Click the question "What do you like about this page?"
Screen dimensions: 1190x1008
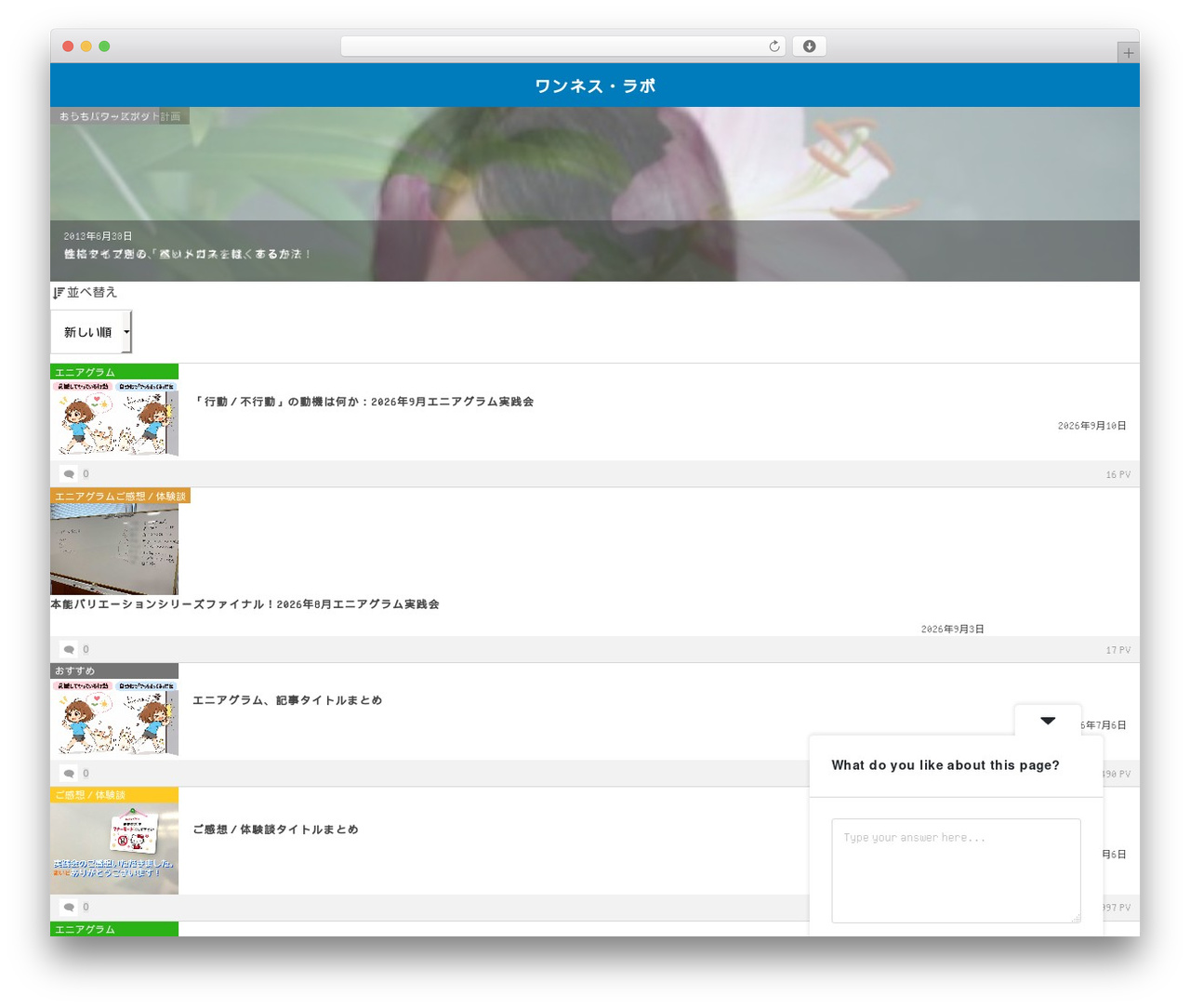click(945, 765)
